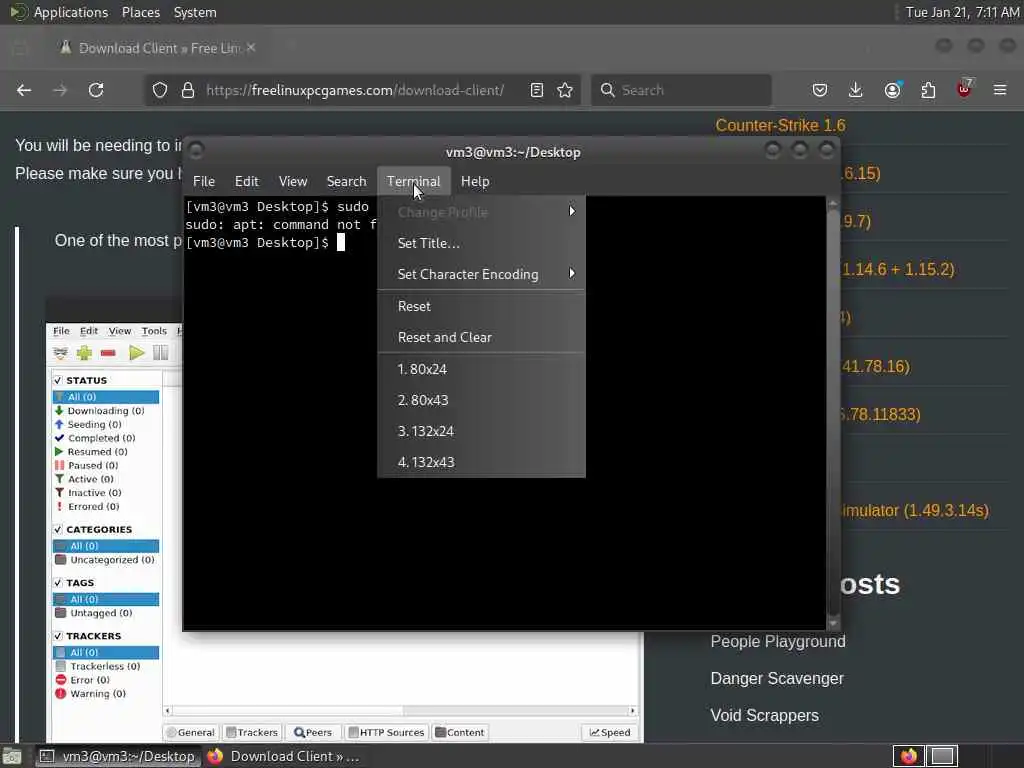
Task: Open the Pocket save icon
Action: (x=820, y=90)
